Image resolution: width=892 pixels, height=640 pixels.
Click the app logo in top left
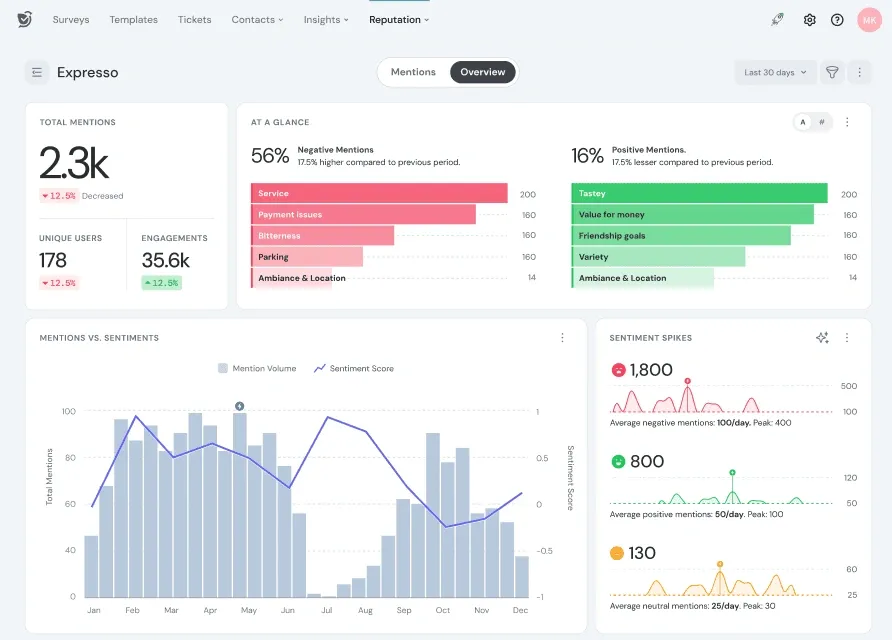(24, 19)
